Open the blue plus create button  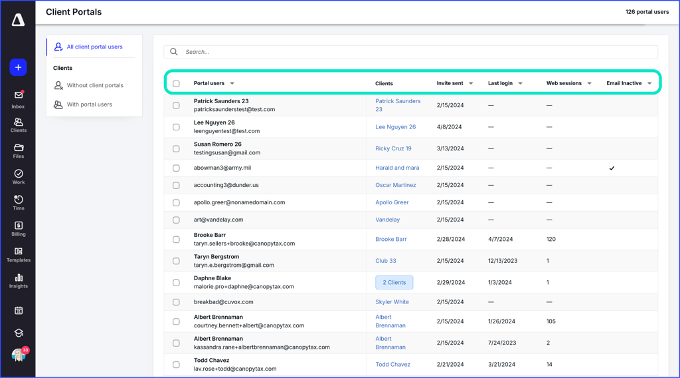[18, 67]
